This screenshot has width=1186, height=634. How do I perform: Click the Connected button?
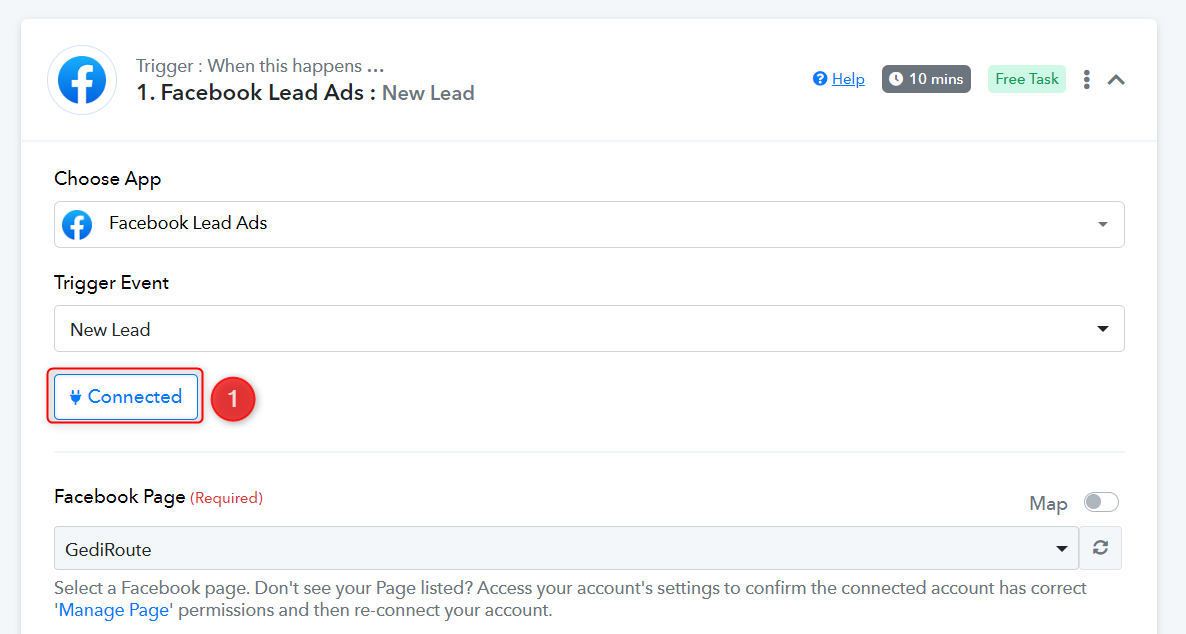tap(126, 396)
